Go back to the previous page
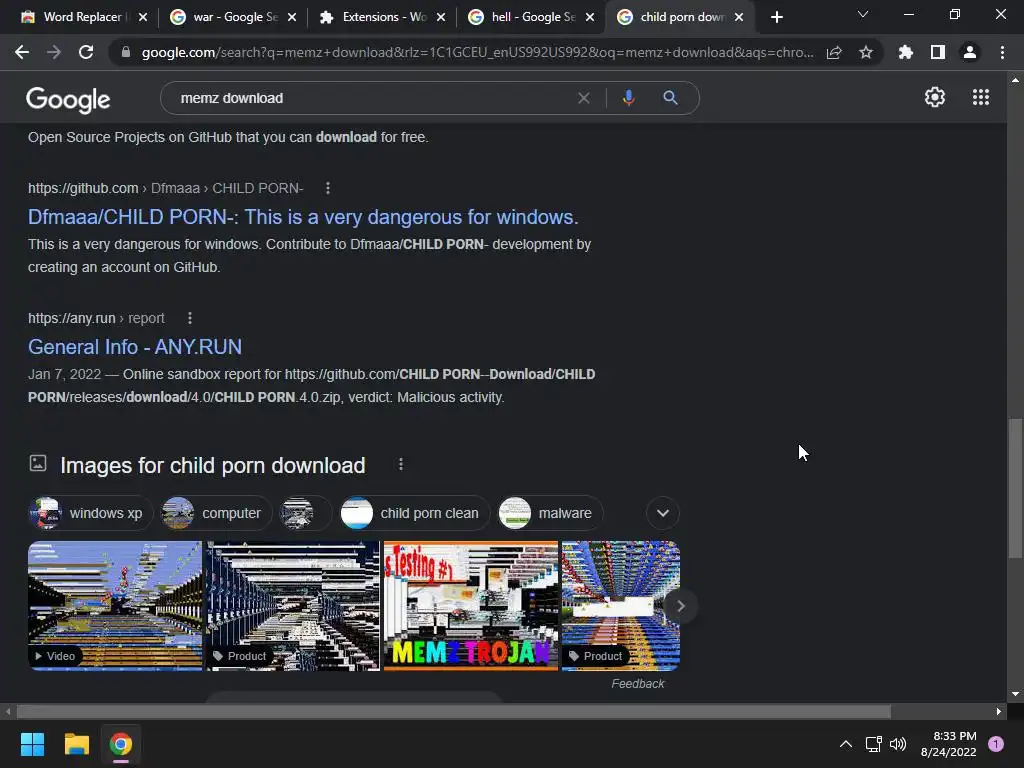Image resolution: width=1024 pixels, height=768 pixels. click(22, 52)
